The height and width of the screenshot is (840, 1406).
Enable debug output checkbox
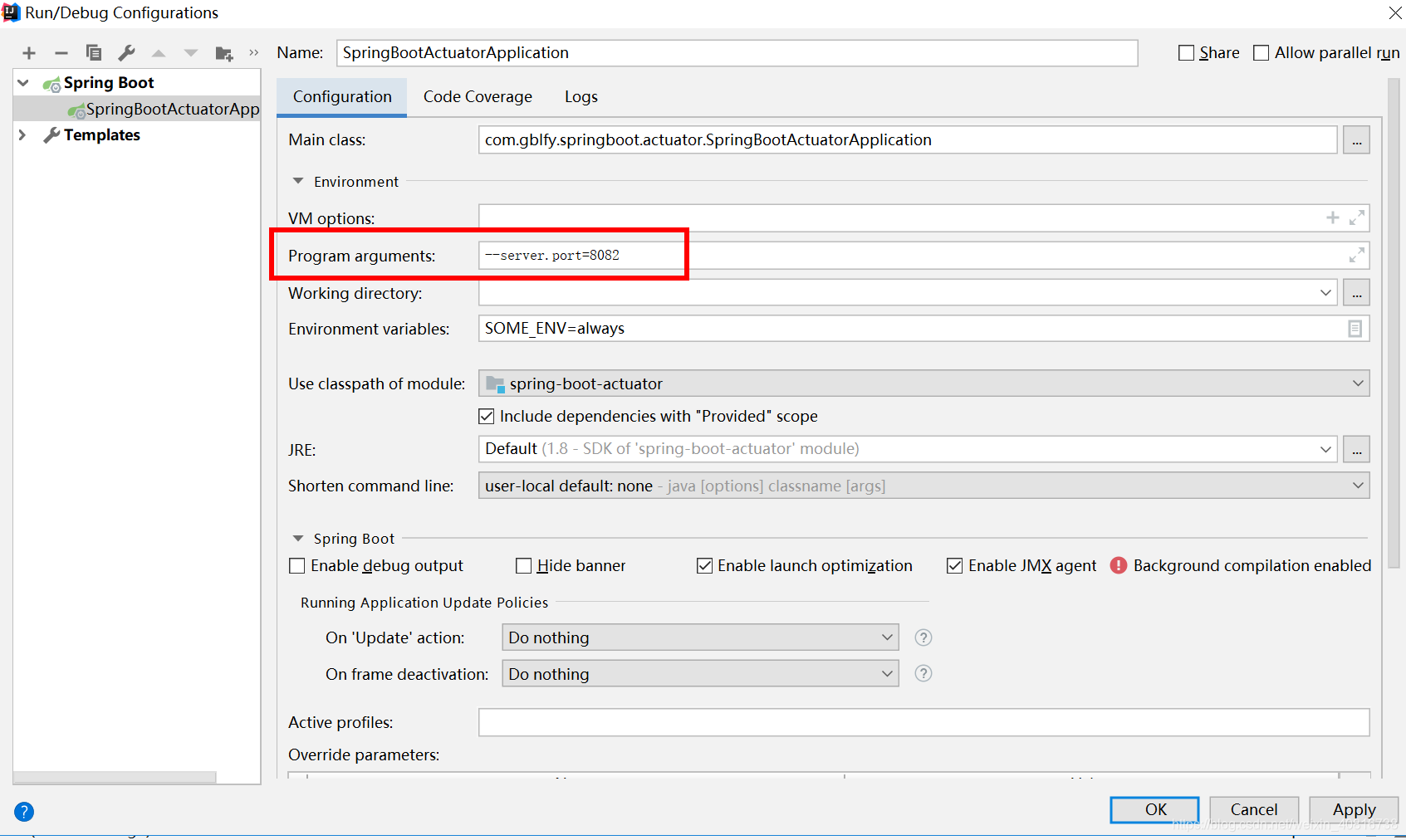click(296, 565)
